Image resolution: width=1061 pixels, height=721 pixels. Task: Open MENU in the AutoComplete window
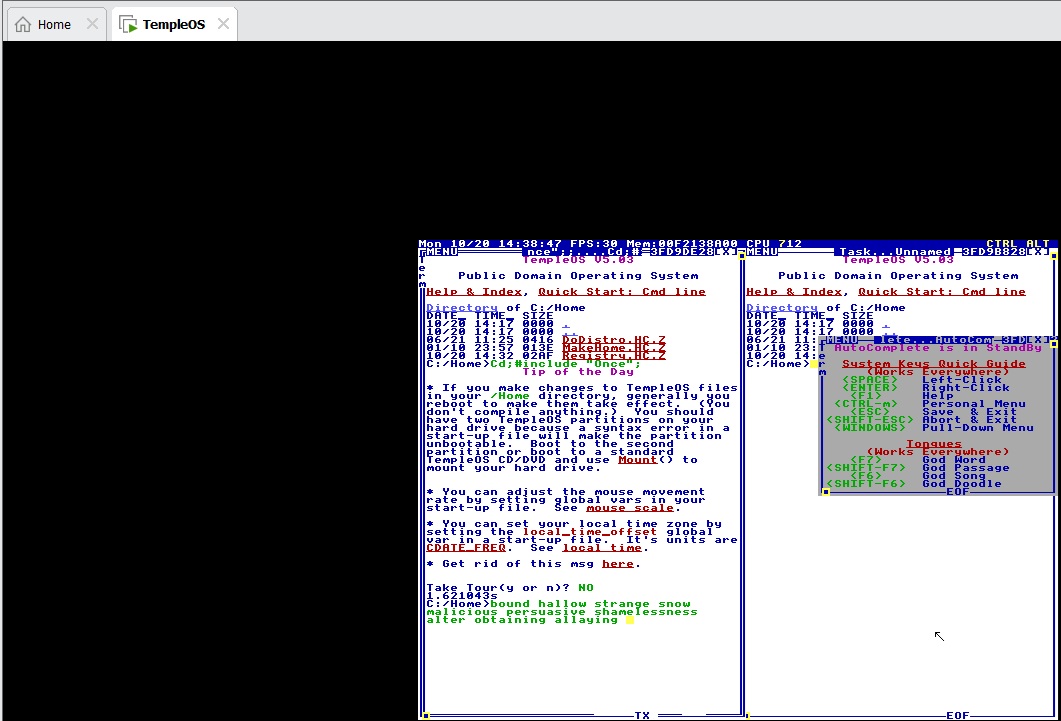pyautogui.click(x=842, y=340)
